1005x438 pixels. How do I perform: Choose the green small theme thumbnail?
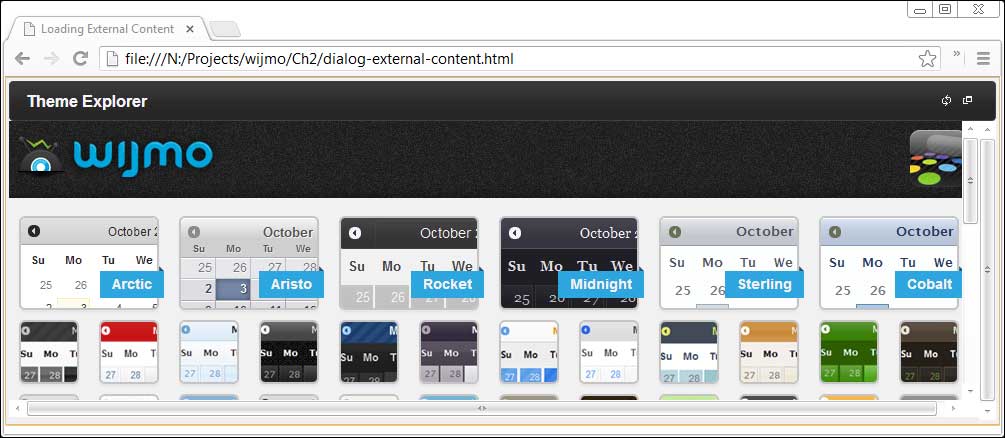849,352
